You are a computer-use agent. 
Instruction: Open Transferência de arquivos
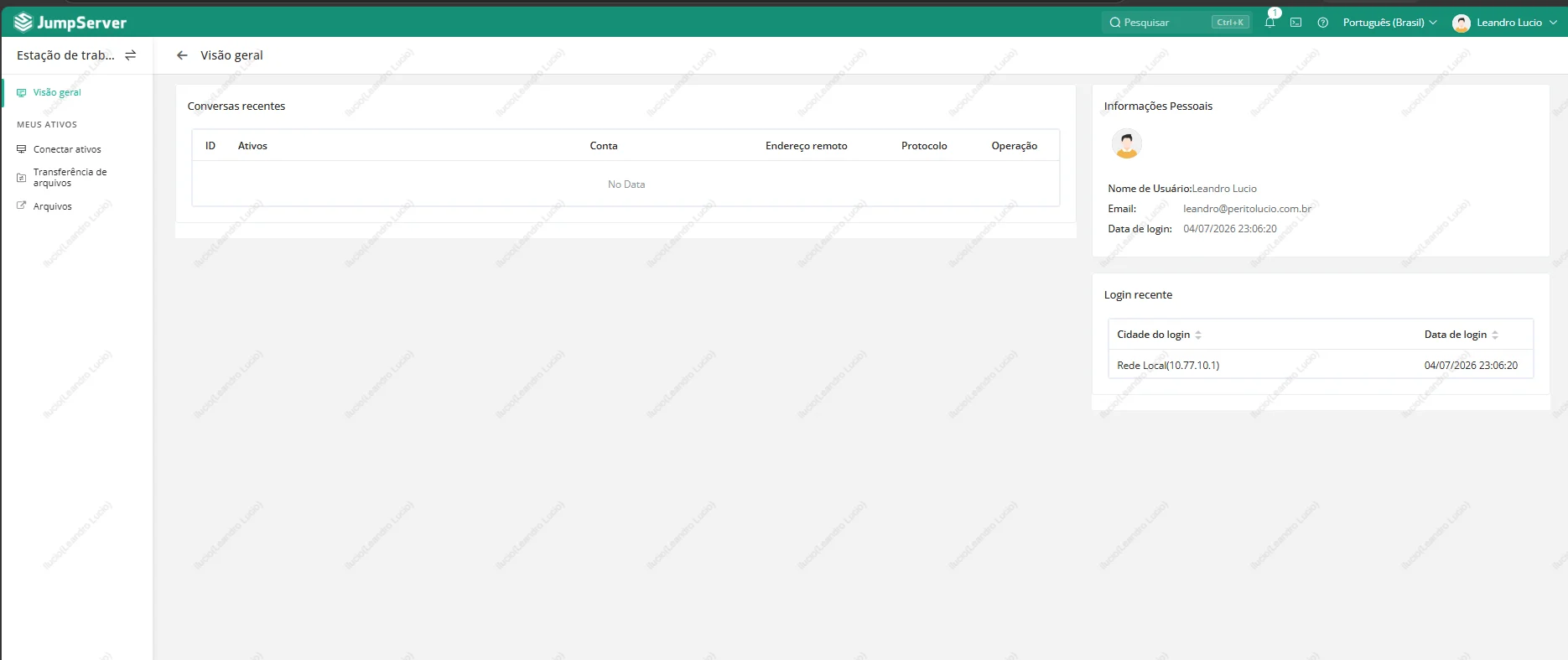(70, 177)
